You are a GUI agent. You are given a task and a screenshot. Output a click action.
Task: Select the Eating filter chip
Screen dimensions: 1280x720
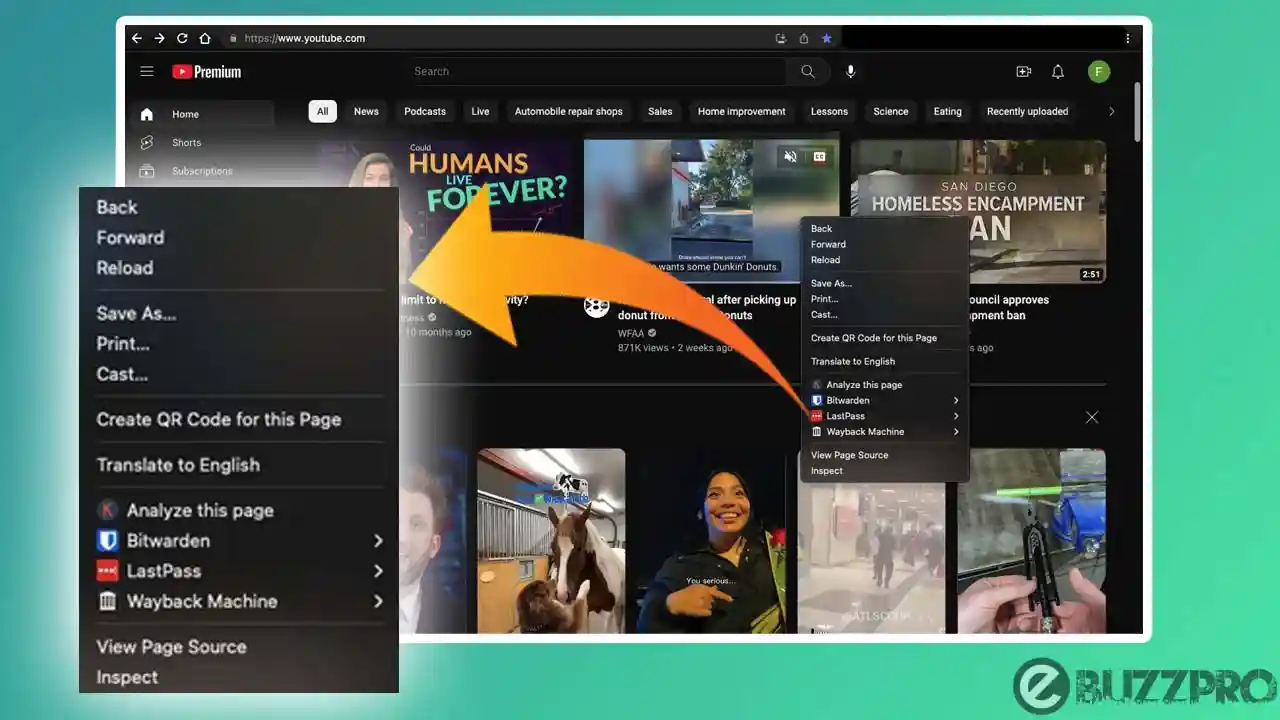947,111
